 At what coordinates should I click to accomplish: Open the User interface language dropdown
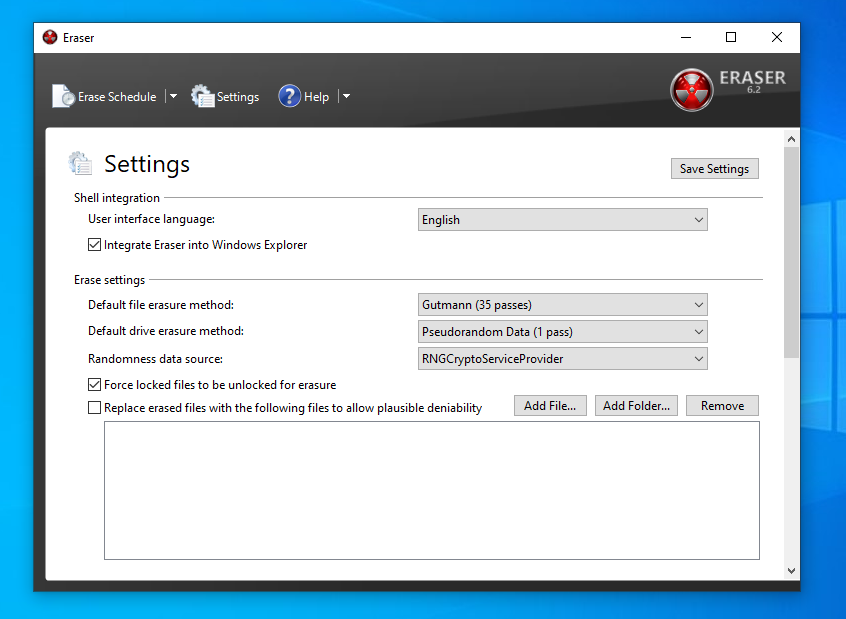(562, 220)
